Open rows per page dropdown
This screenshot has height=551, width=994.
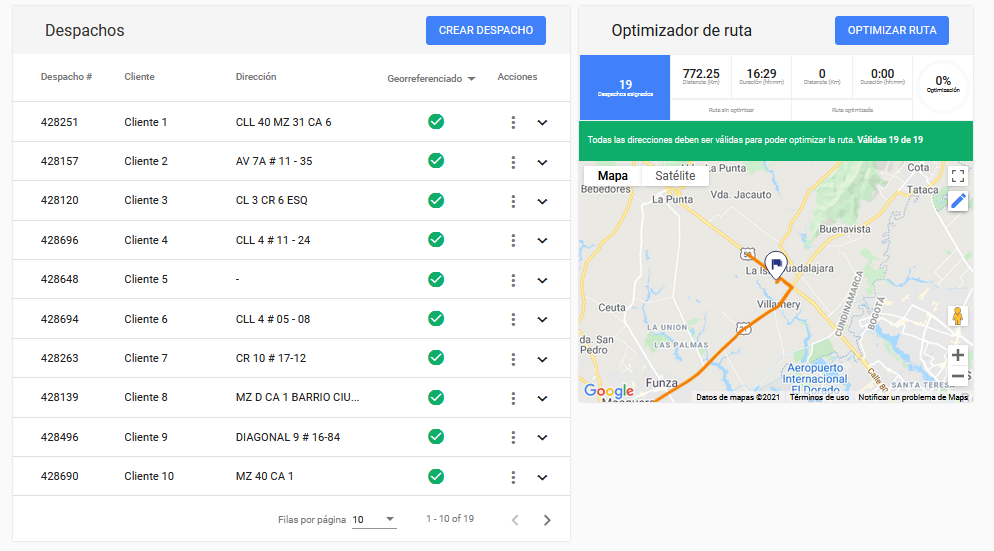pos(375,520)
